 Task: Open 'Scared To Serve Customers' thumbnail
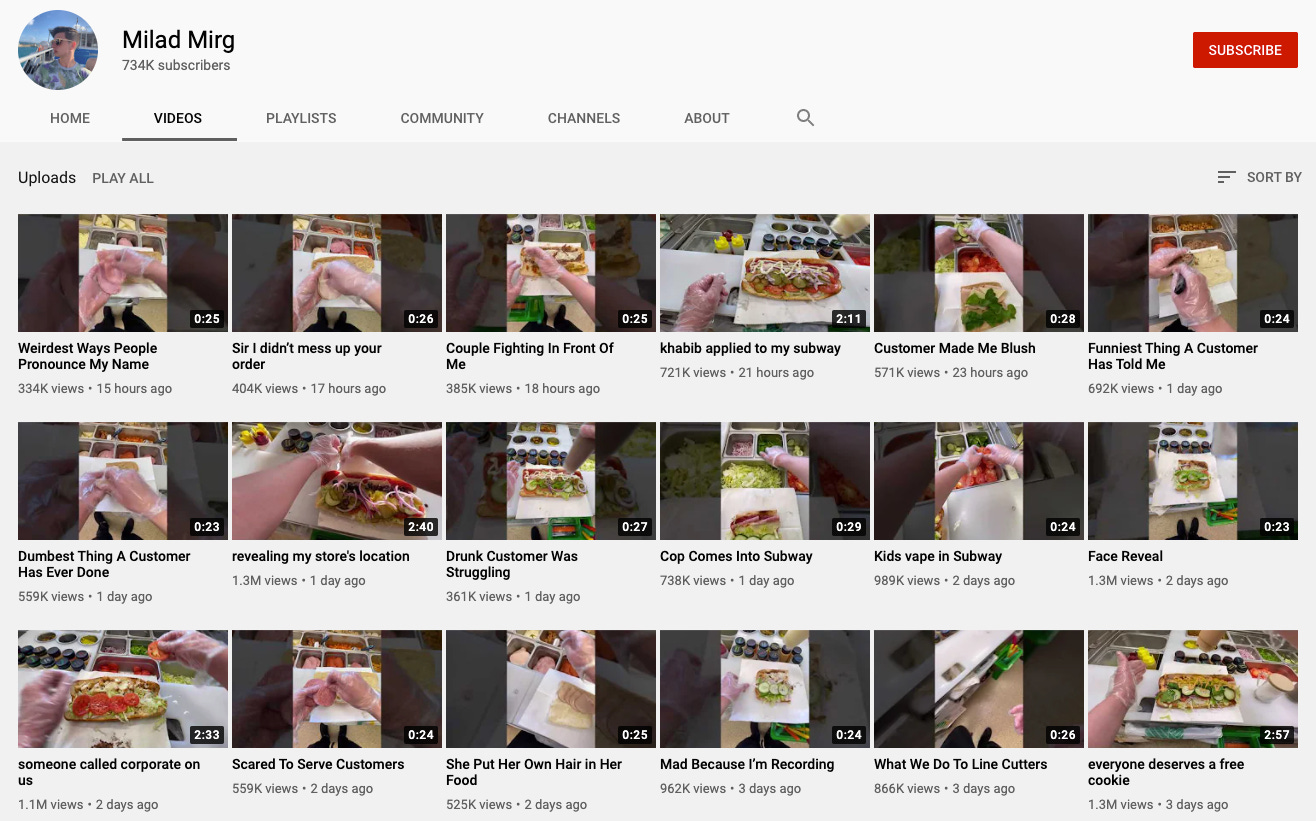337,689
